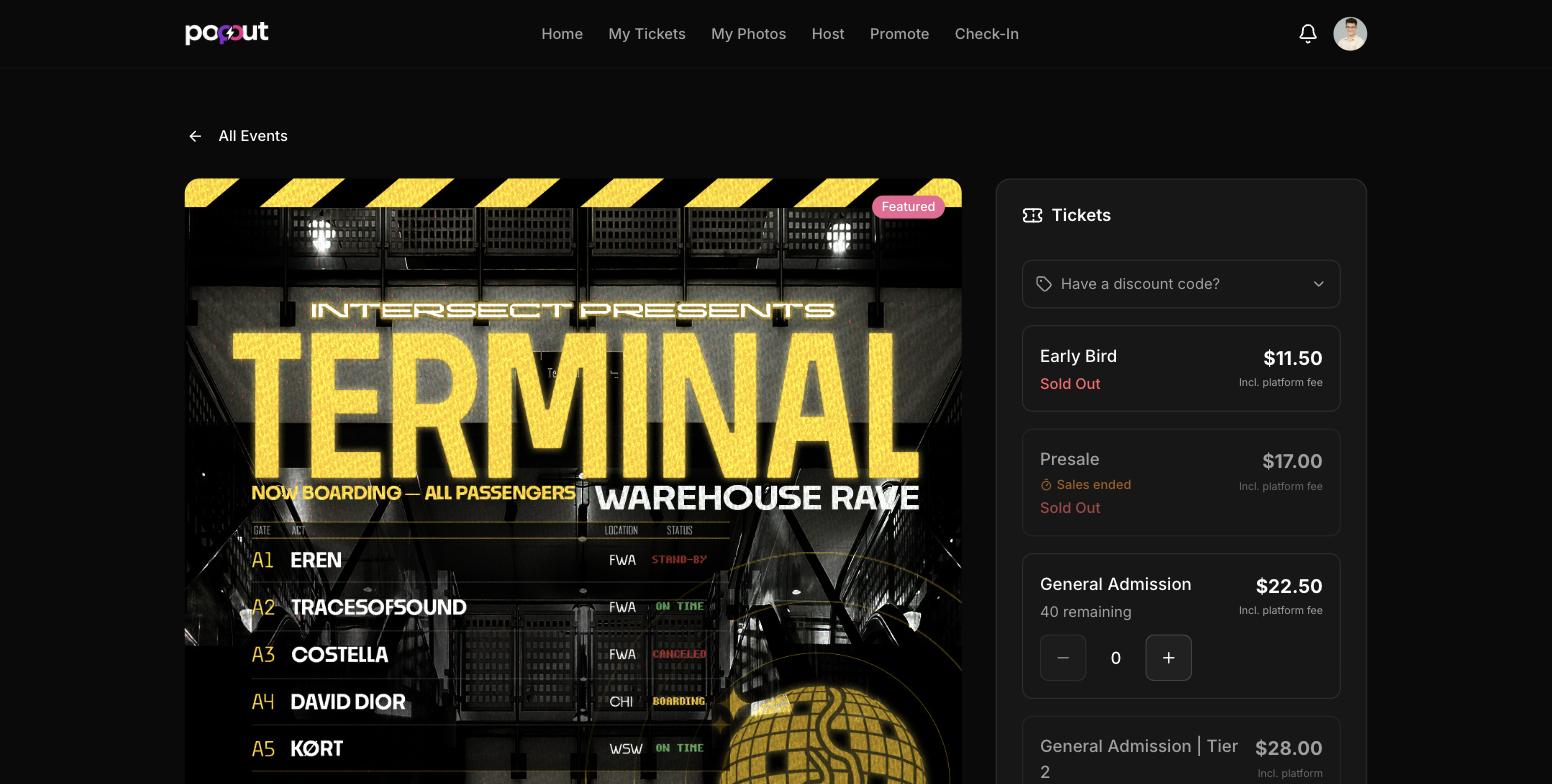Image resolution: width=1552 pixels, height=784 pixels.
Task: Click Early Bird 'Sold Out' status
Action: pyautogui.click(x=1070, y=384)
